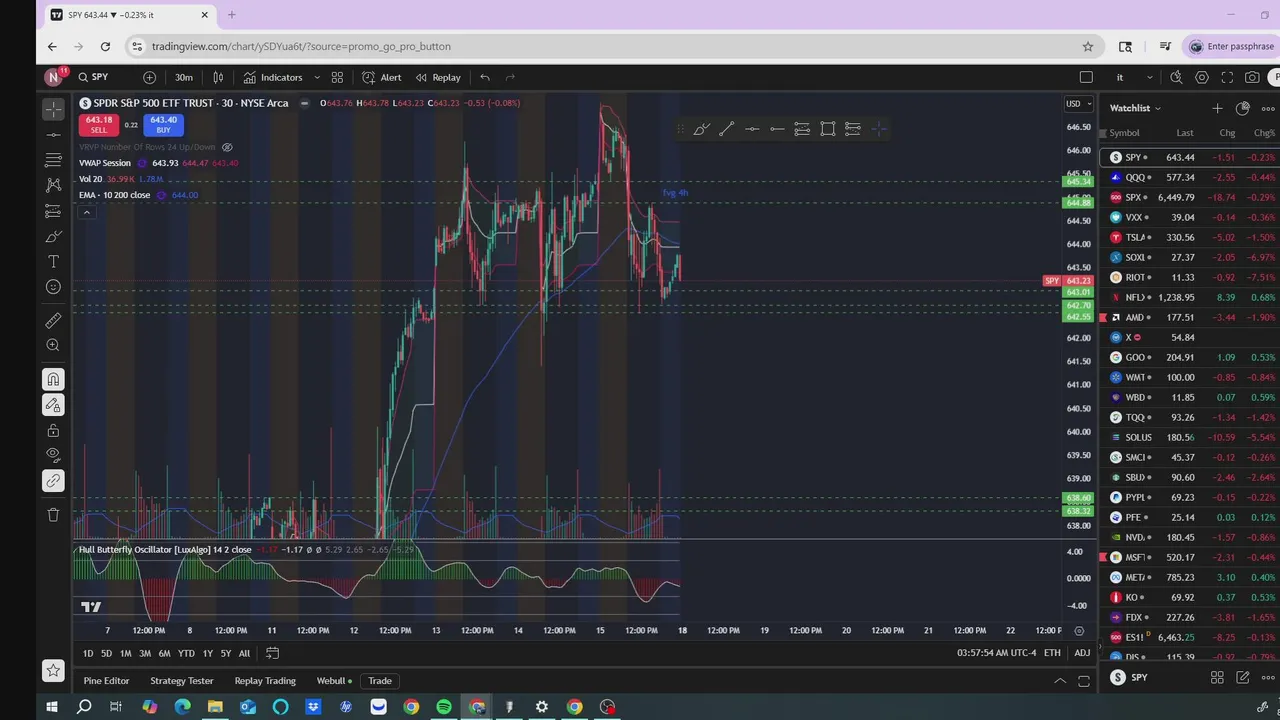Select the trend line drawing tool
Viewport: 1280px width, 720px height.
click(53, 135)
